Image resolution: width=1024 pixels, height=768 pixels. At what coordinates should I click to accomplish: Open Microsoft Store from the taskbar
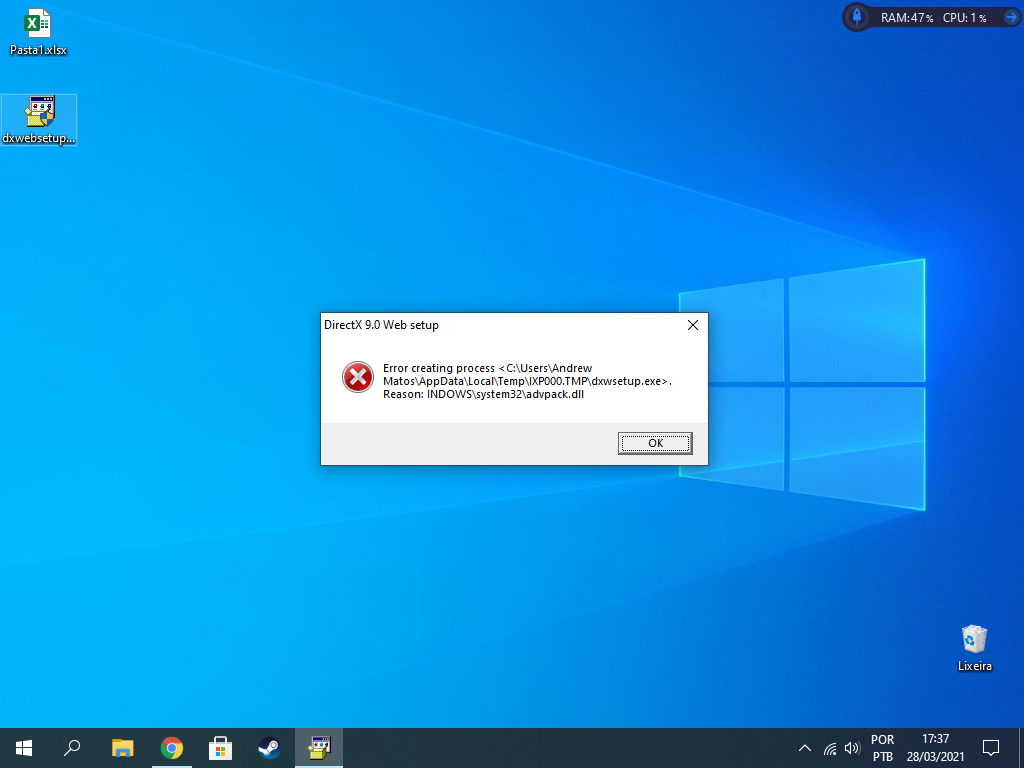coord(221,748)
